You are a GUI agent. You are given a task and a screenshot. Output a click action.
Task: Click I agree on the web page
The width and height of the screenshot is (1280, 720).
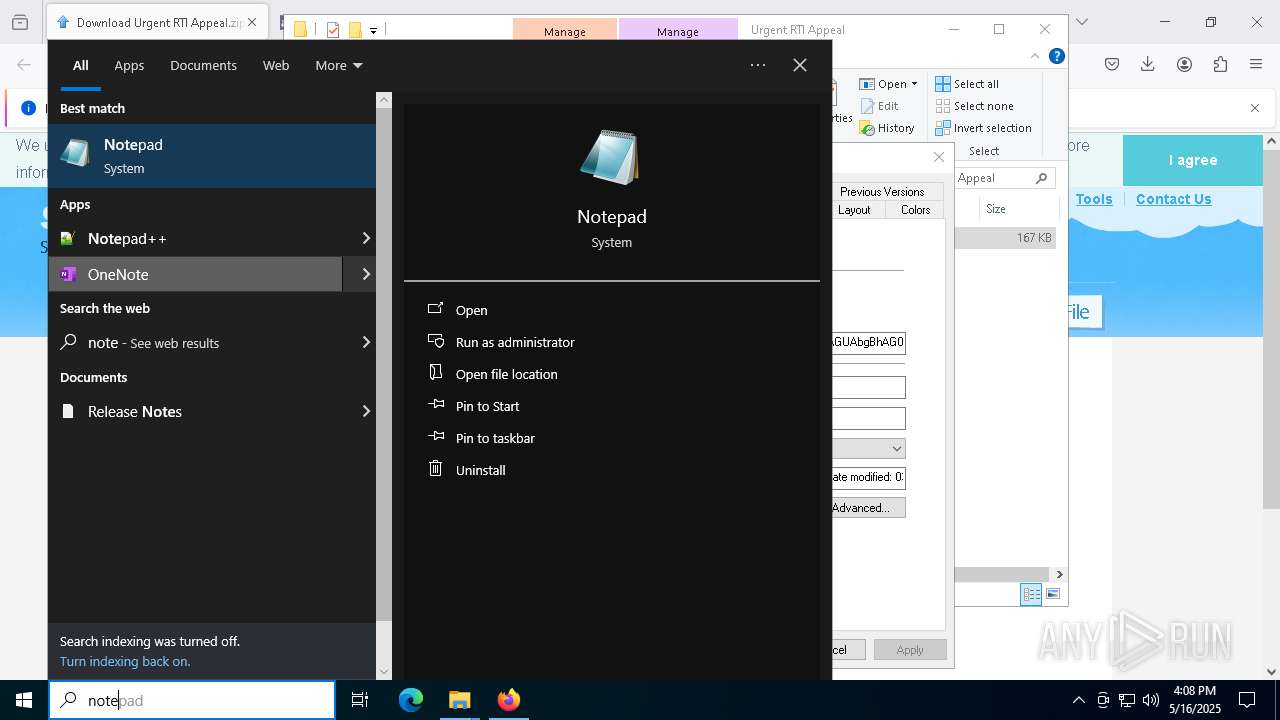[x=1193, y=160]
